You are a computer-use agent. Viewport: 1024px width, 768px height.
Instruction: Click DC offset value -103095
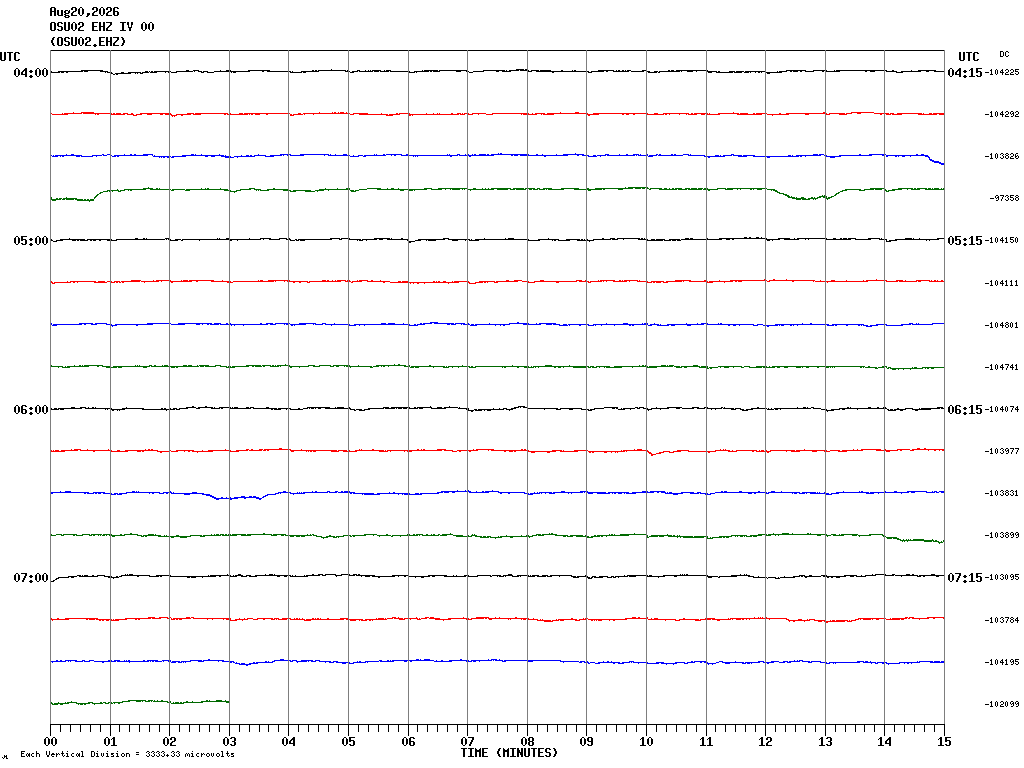[1002, 577]
